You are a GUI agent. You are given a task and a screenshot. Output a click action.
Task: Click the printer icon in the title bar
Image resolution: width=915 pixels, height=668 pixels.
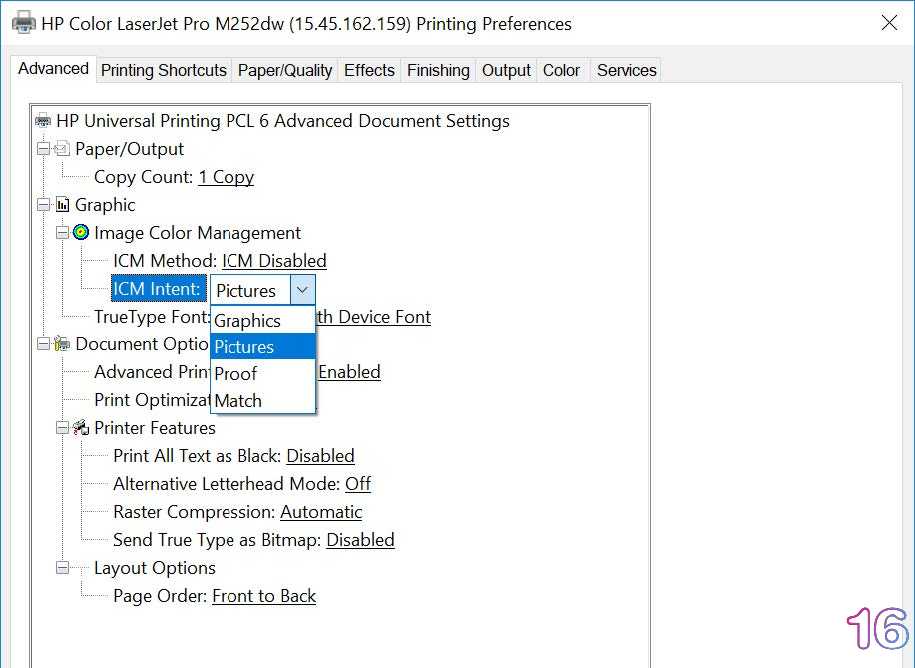point(23,22)
